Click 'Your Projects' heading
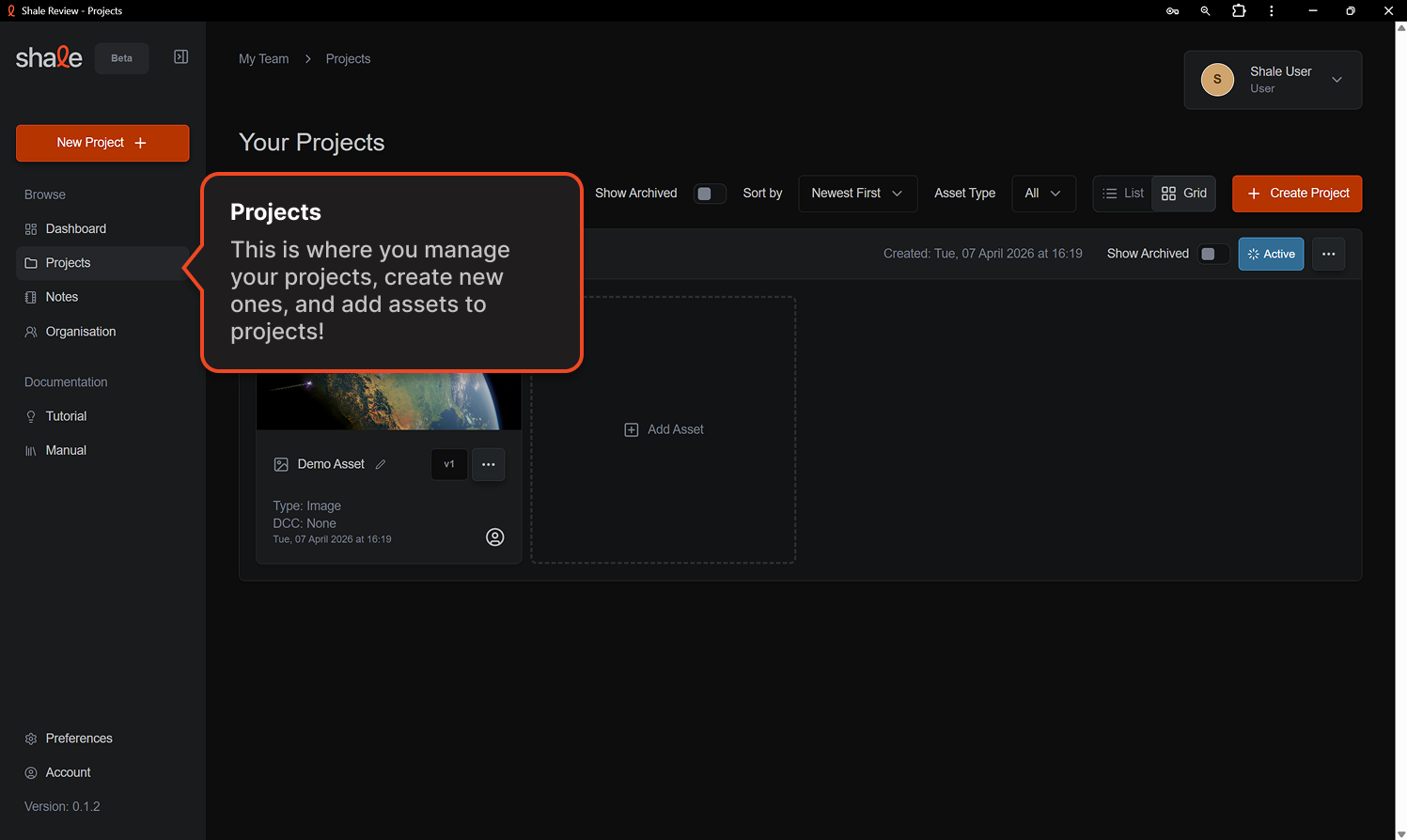This screenshot has height=840, width=1407. point(312,142)
